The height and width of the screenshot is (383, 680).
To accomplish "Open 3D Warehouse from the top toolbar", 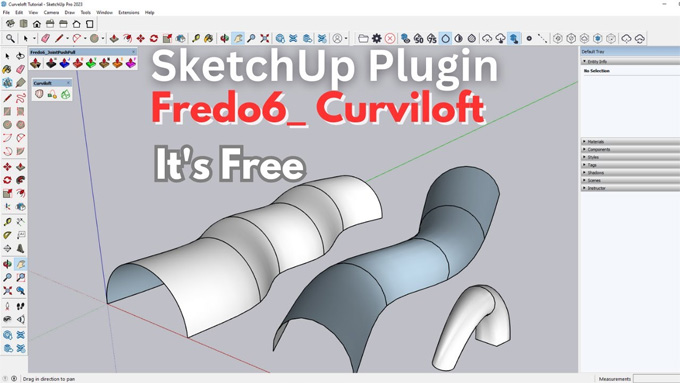I will tap(280, 39).
